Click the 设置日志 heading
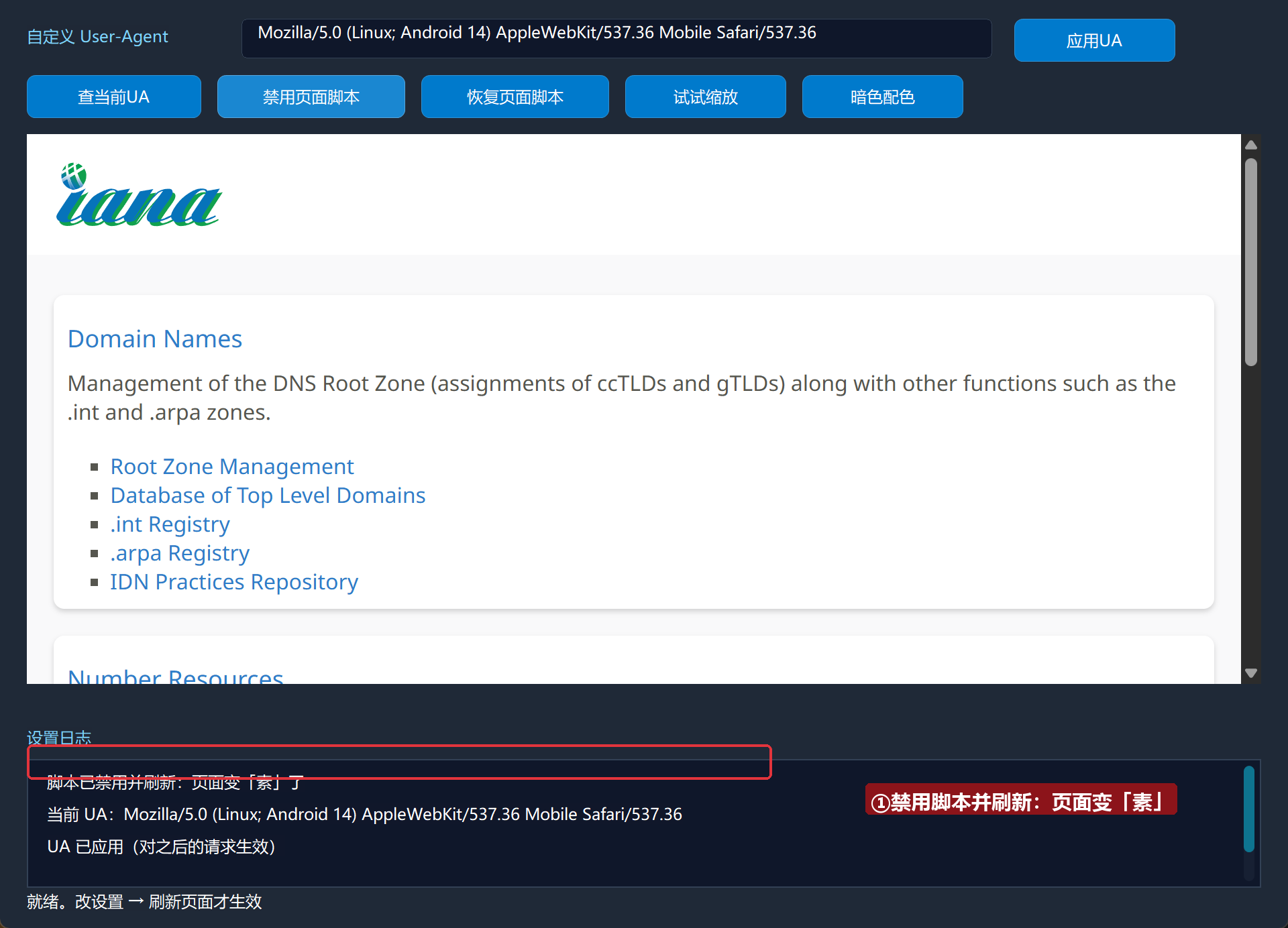The height and width of the screenshot is (928, 1288). pos(59,738)
